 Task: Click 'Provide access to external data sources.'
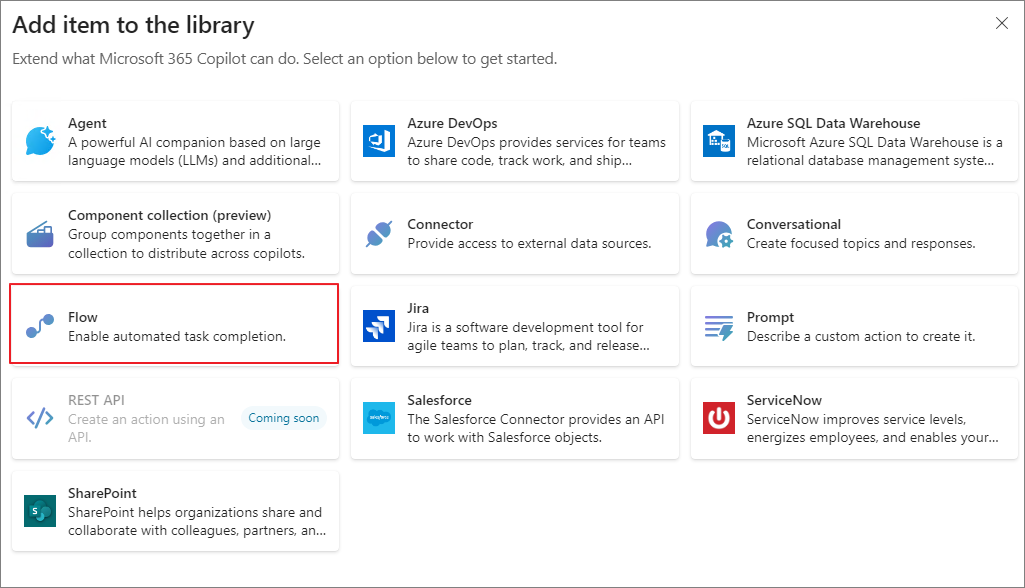point(529,243)
